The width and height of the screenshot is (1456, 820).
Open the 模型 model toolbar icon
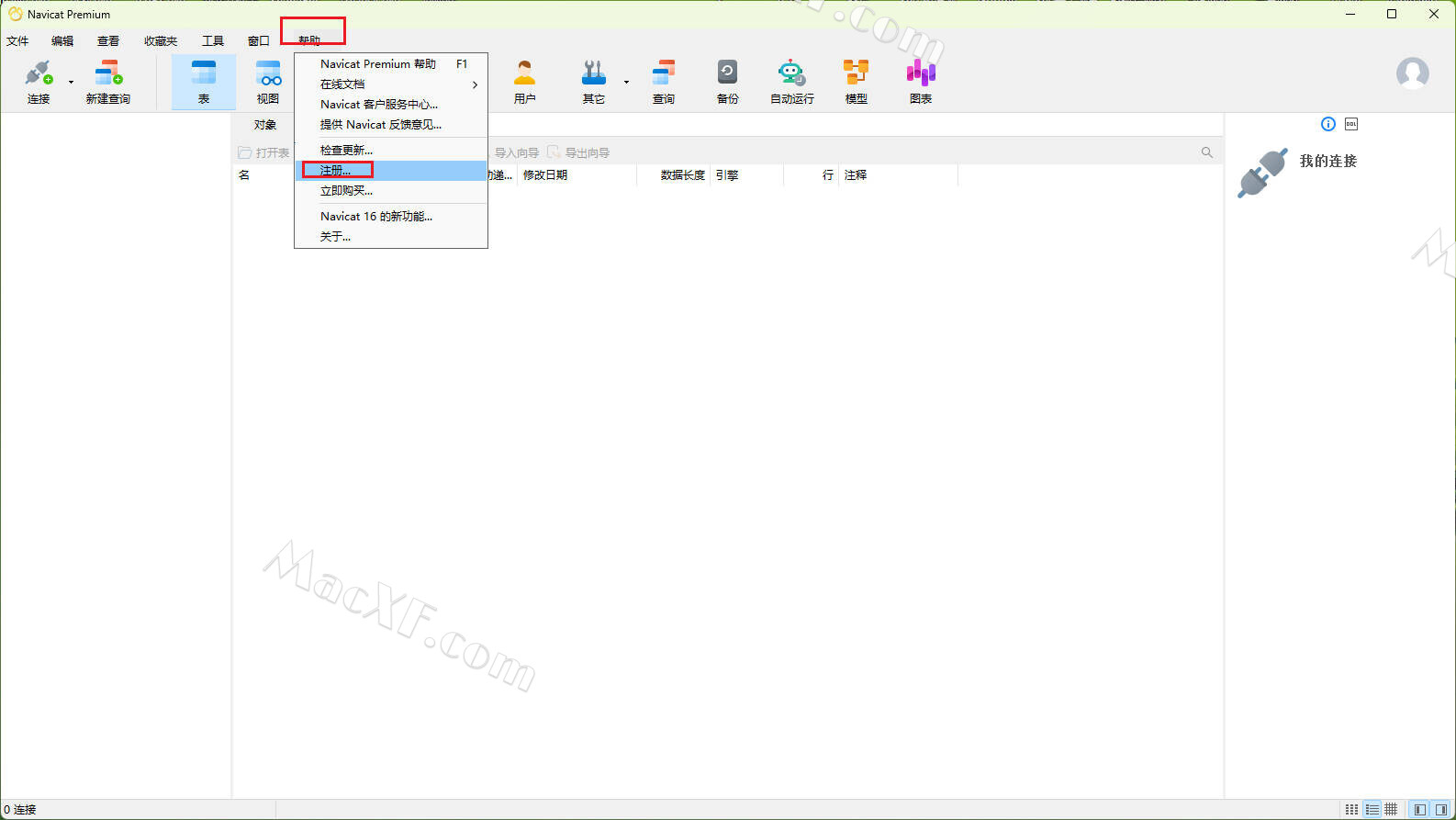click(857, 82)
